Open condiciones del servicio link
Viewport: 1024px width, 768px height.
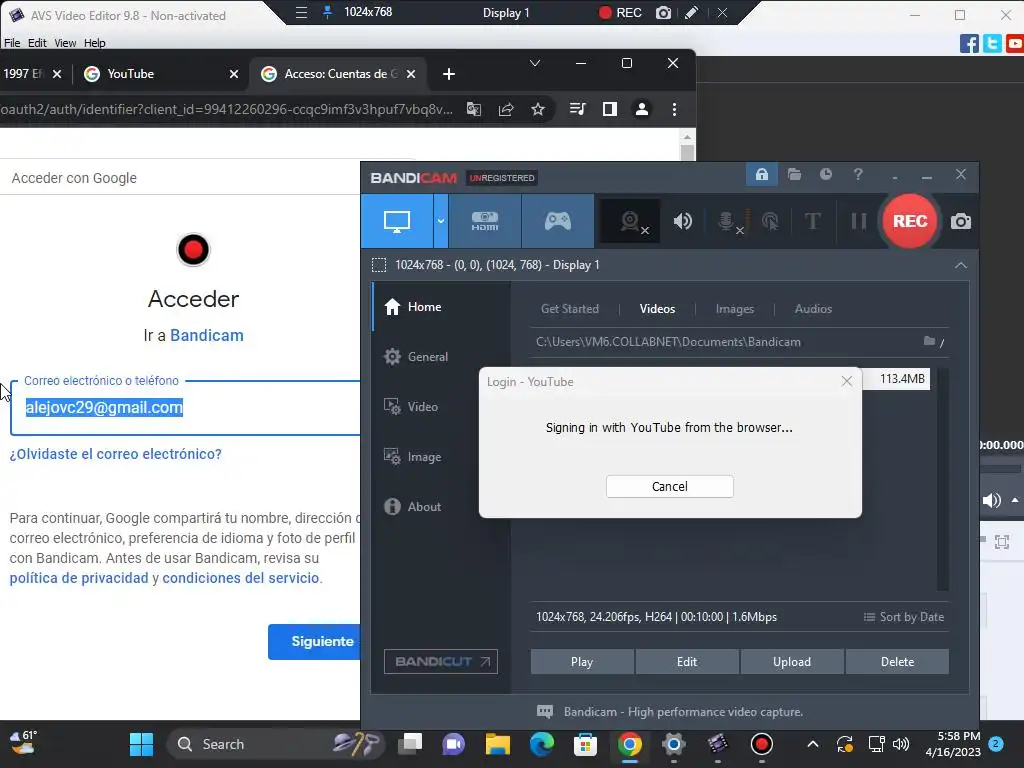pyautogui.click(x=241, y=578)
